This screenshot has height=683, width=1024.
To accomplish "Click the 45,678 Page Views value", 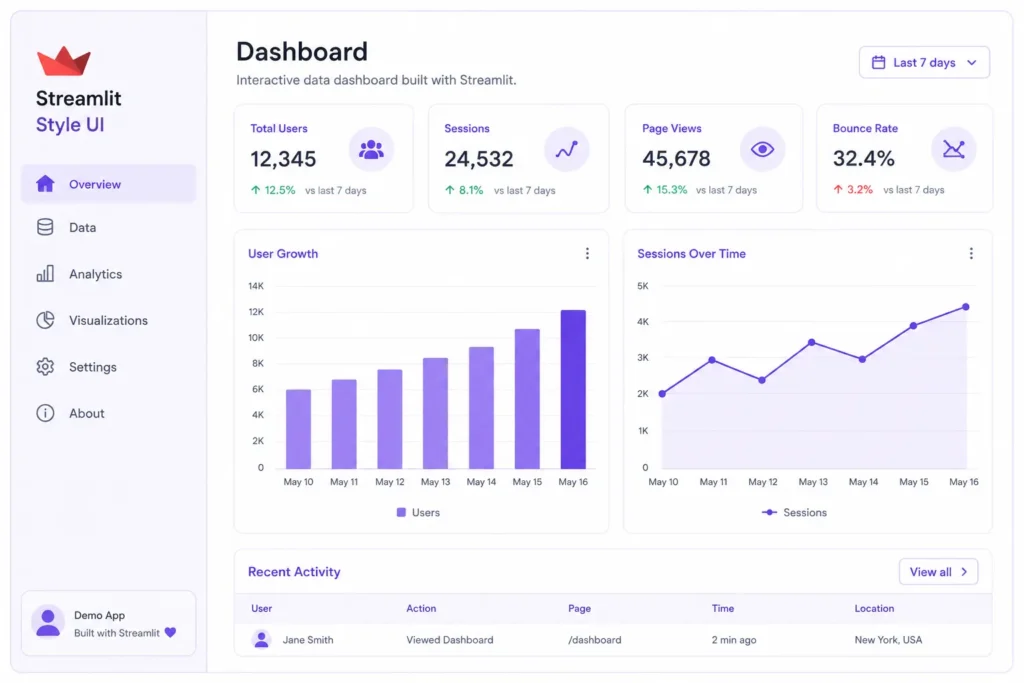I will pyautogui.click(x=676, y=158).
